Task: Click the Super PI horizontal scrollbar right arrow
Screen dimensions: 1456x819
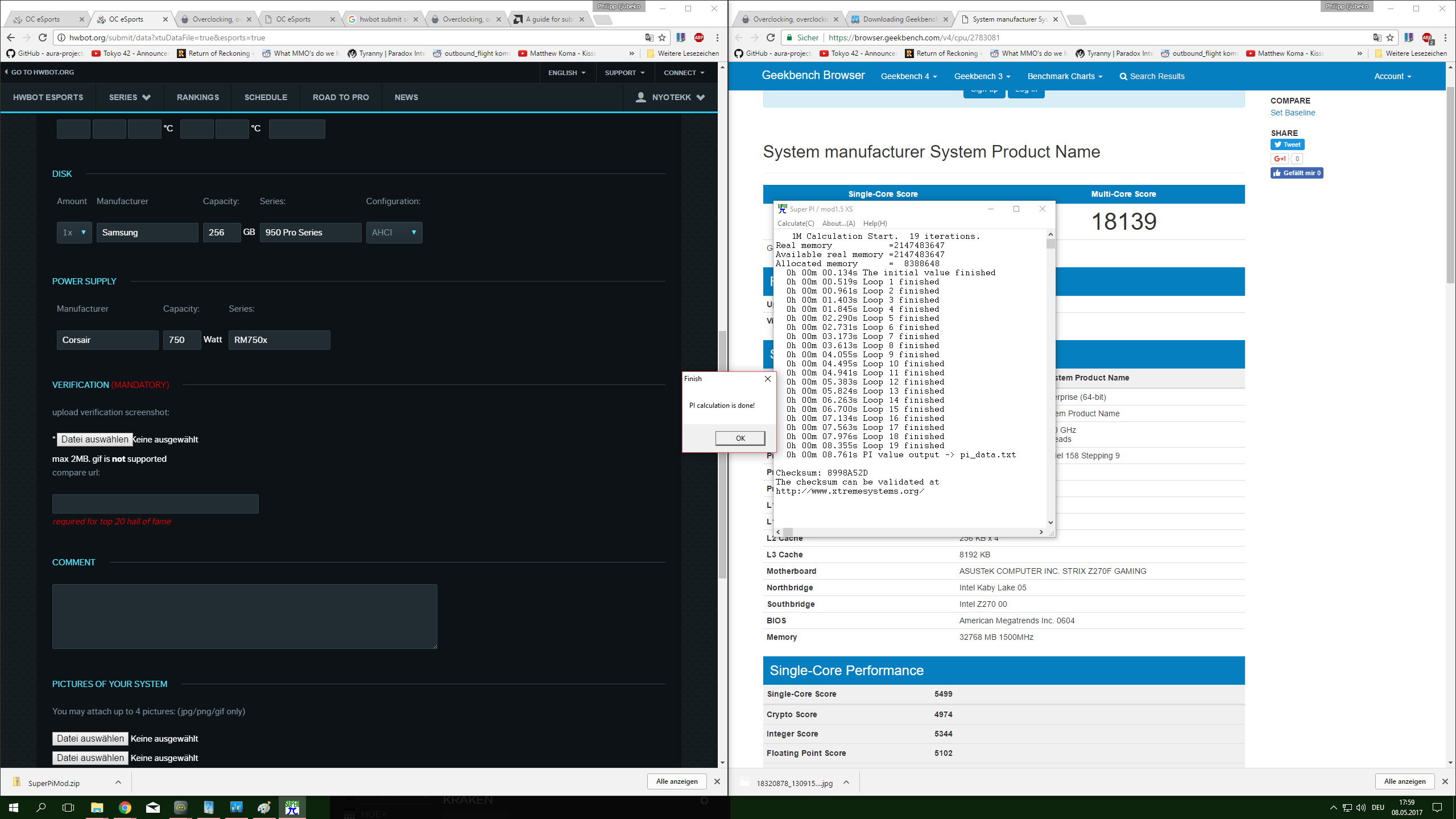Action: [x=1041, y=532]
